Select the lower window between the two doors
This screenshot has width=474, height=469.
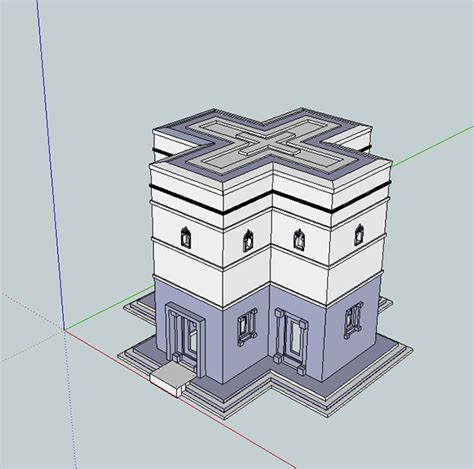coord(247,327)
